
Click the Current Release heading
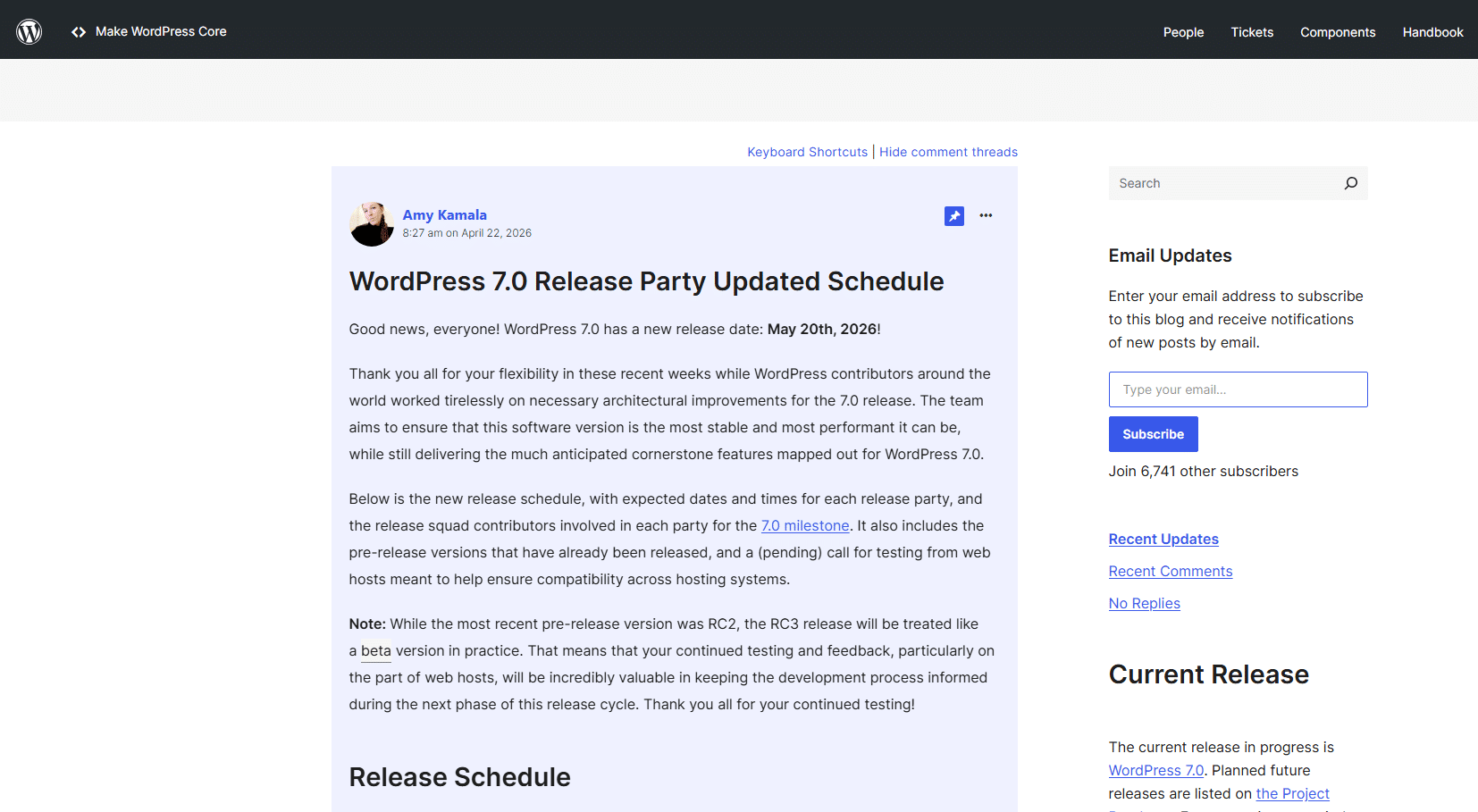click(1208, 674)
